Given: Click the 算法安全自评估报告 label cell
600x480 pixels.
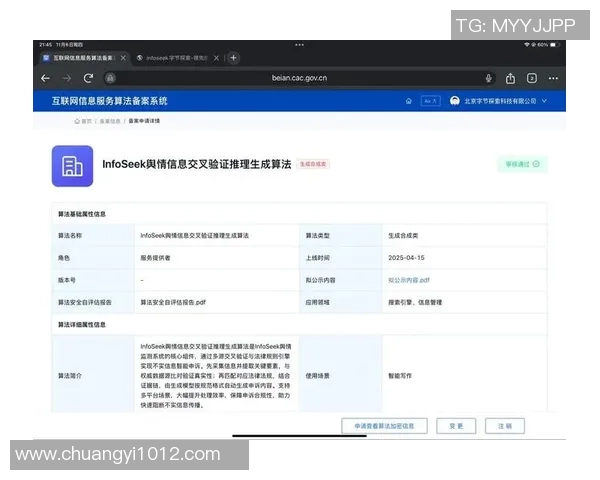Looking at the screenshot, I should click(x=93, y=302).
